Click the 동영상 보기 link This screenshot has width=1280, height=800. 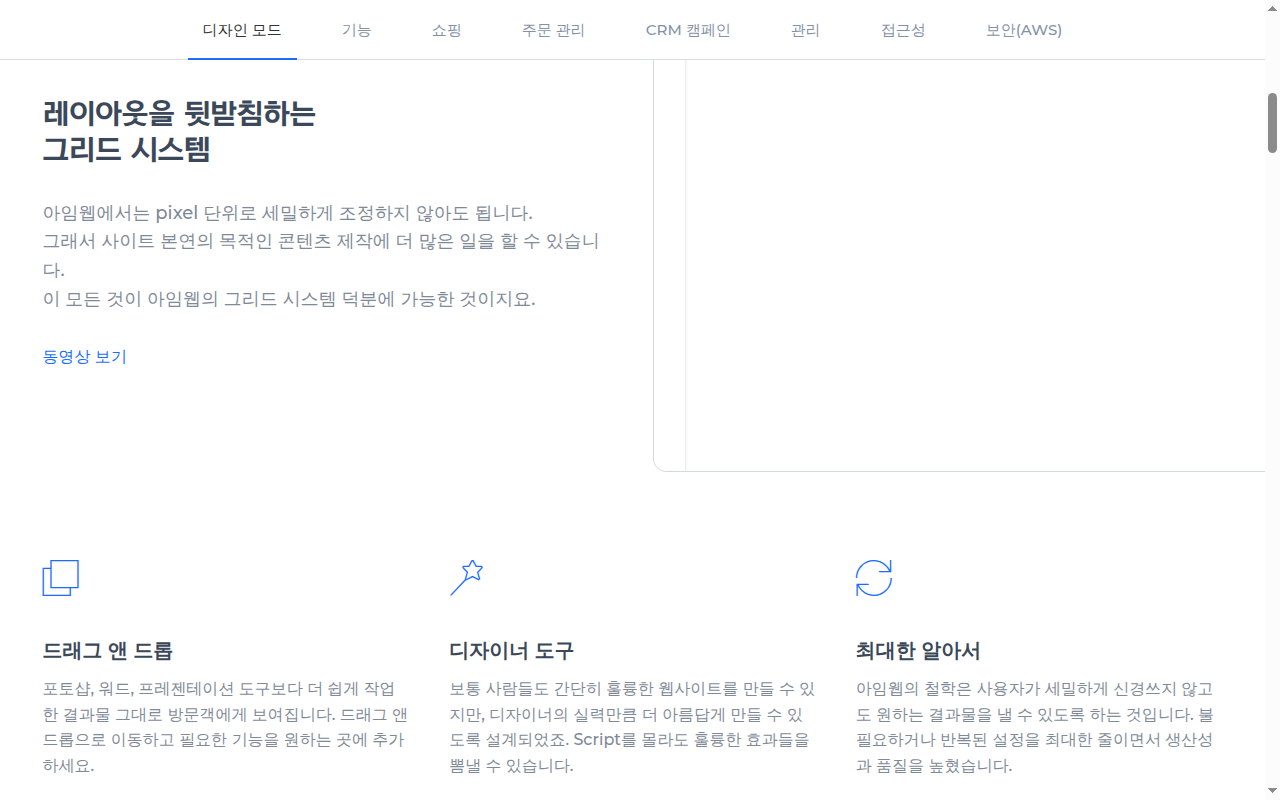tap(85, 357)
